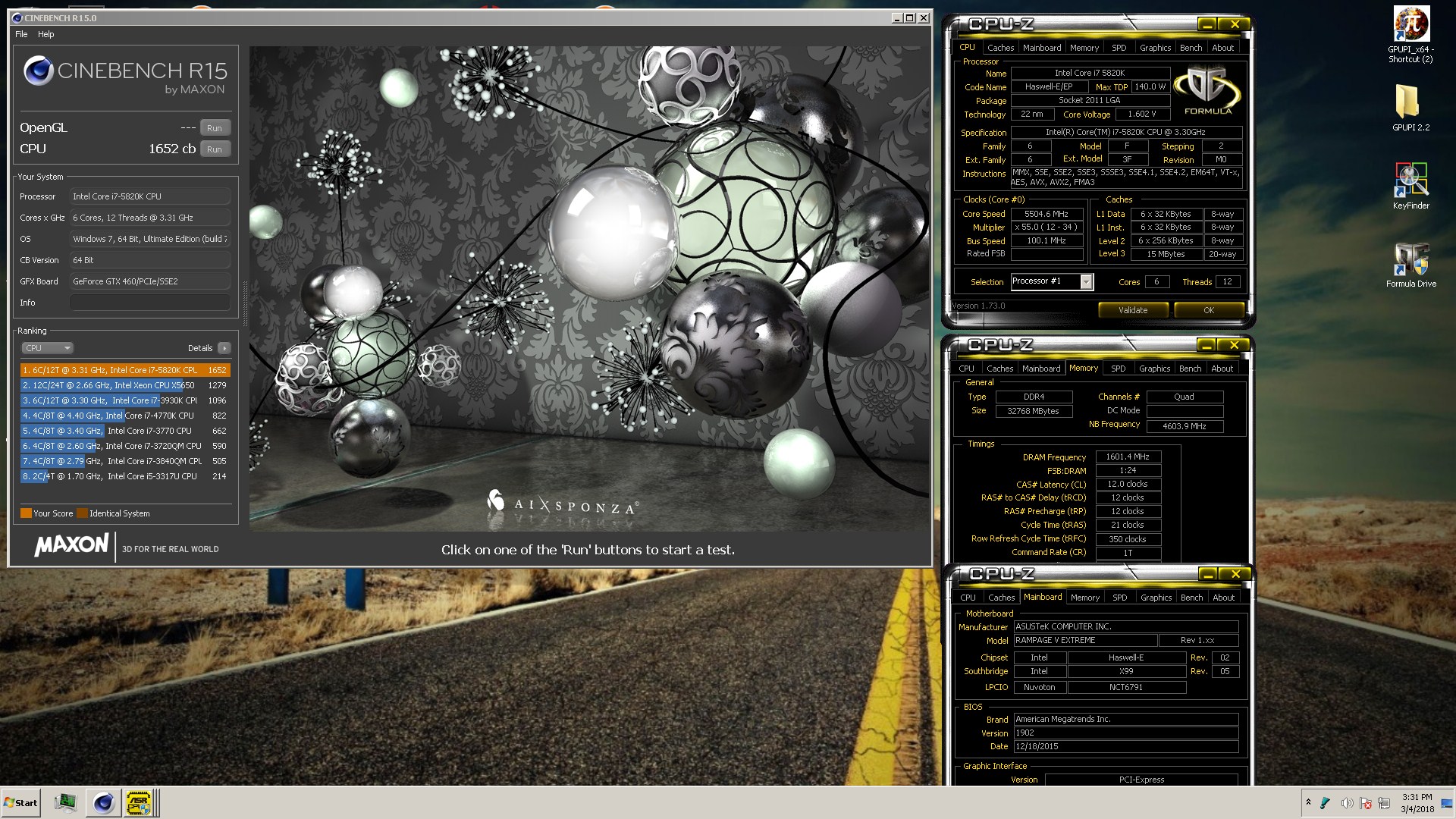Screen dimensions: 1456x819
Task: Click the network connection tray icon
Action: click(1384, 803)
